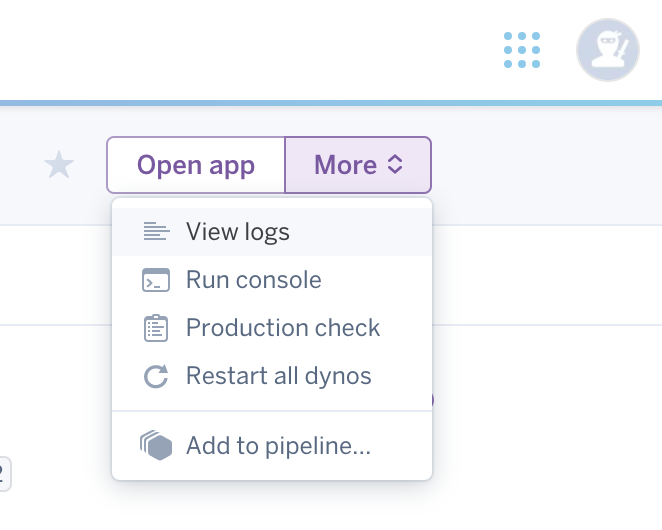The image size is (662, 530).
Task: Select the Production check option
Action: click(283, 328)
